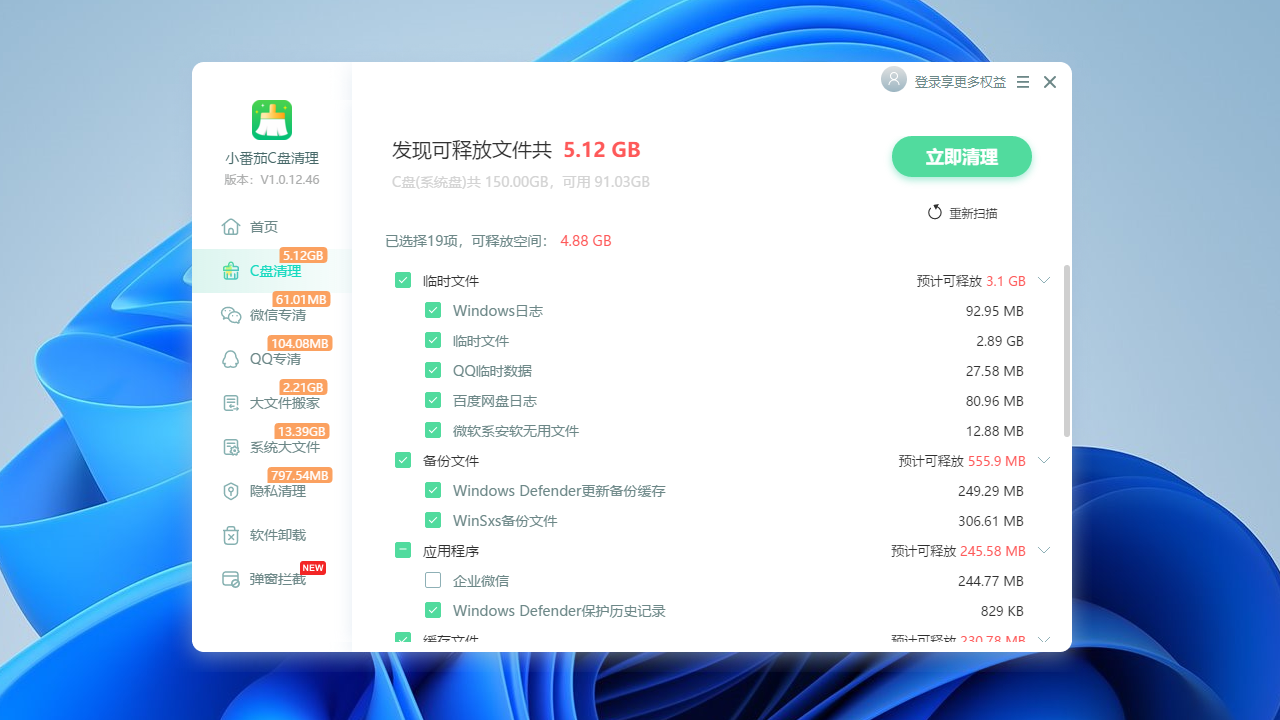Enable the 企业微信 checkbox
Screen dimensions: 1280x720
(x=433, y=580)
